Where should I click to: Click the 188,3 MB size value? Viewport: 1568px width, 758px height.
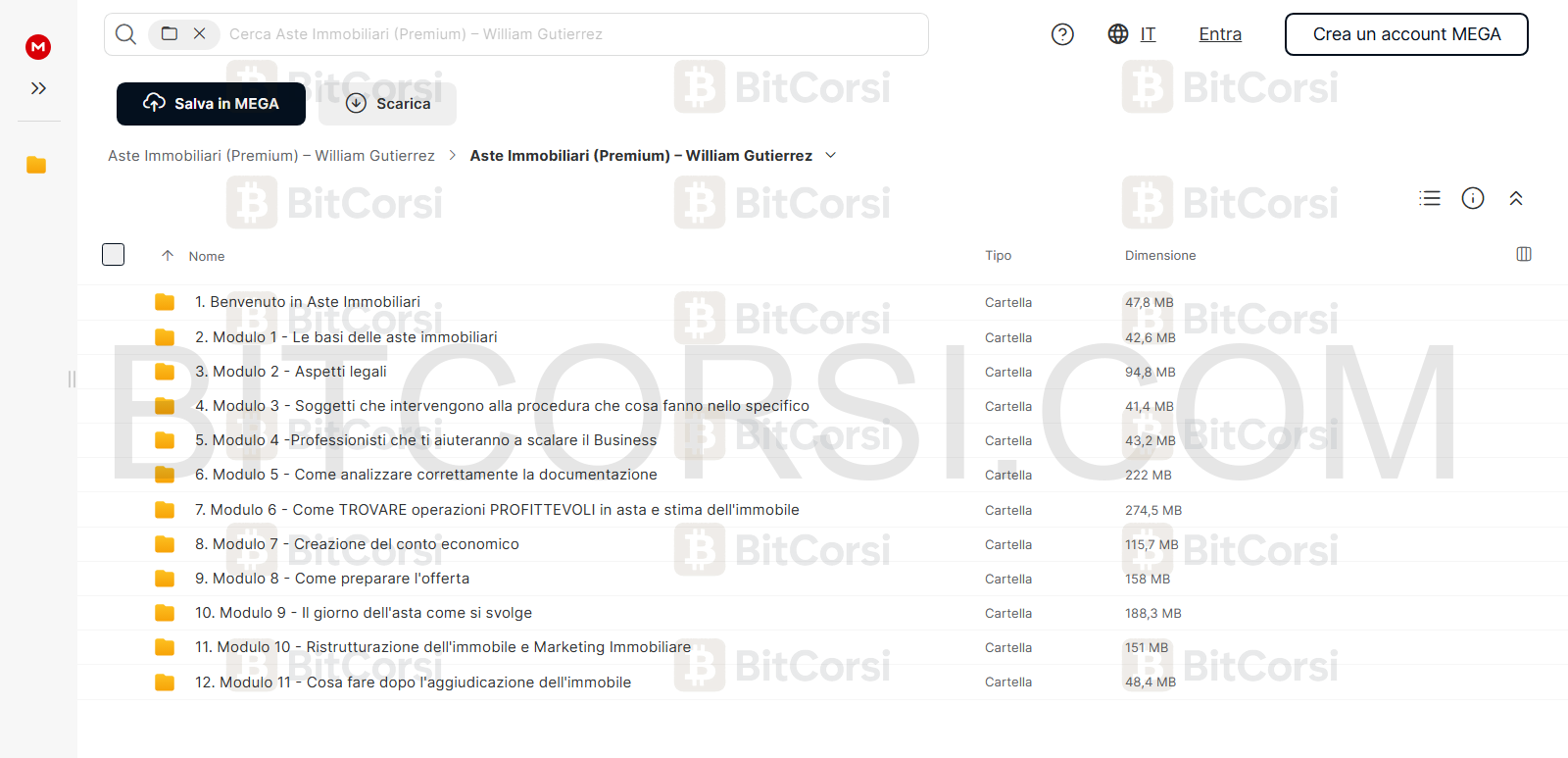pyautogui.click(x=1153, y=613)
